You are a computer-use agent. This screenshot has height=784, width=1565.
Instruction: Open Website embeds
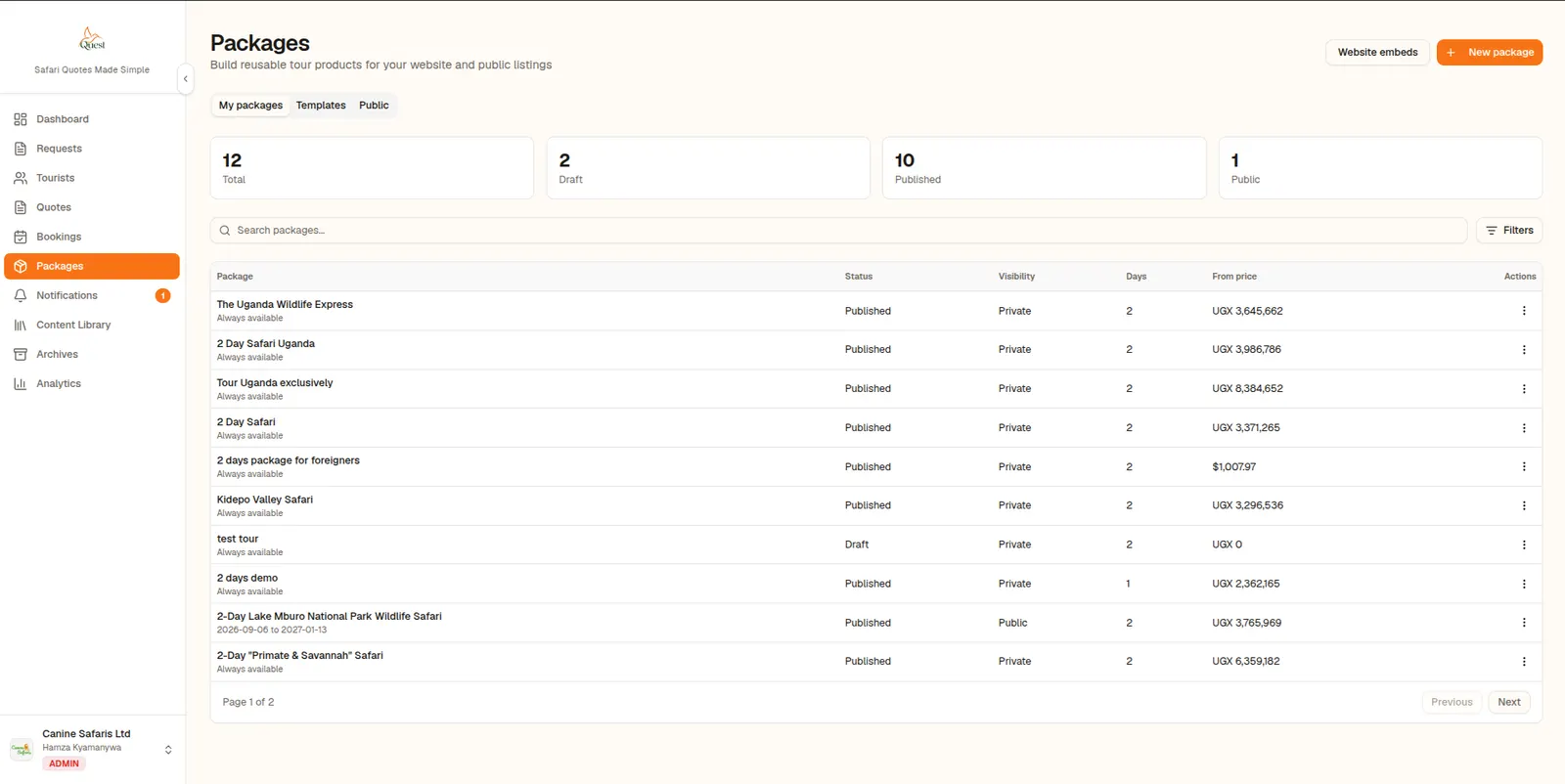pos(1377,53)
